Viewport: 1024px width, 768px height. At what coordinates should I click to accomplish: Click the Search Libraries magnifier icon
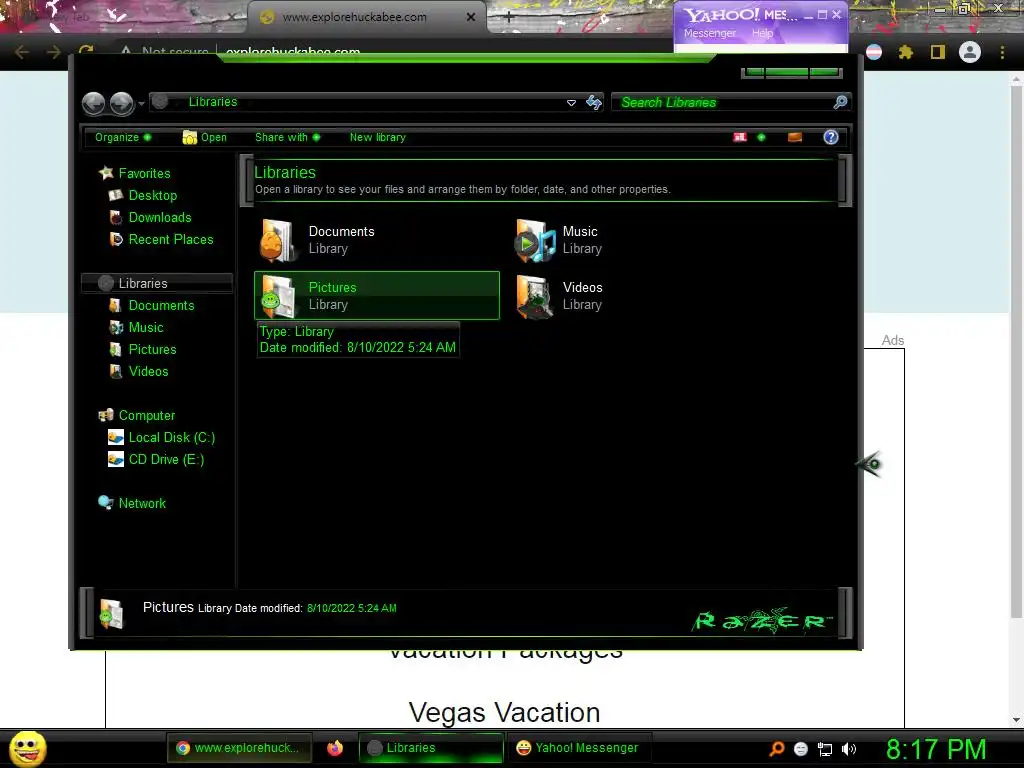pos(840,102)
